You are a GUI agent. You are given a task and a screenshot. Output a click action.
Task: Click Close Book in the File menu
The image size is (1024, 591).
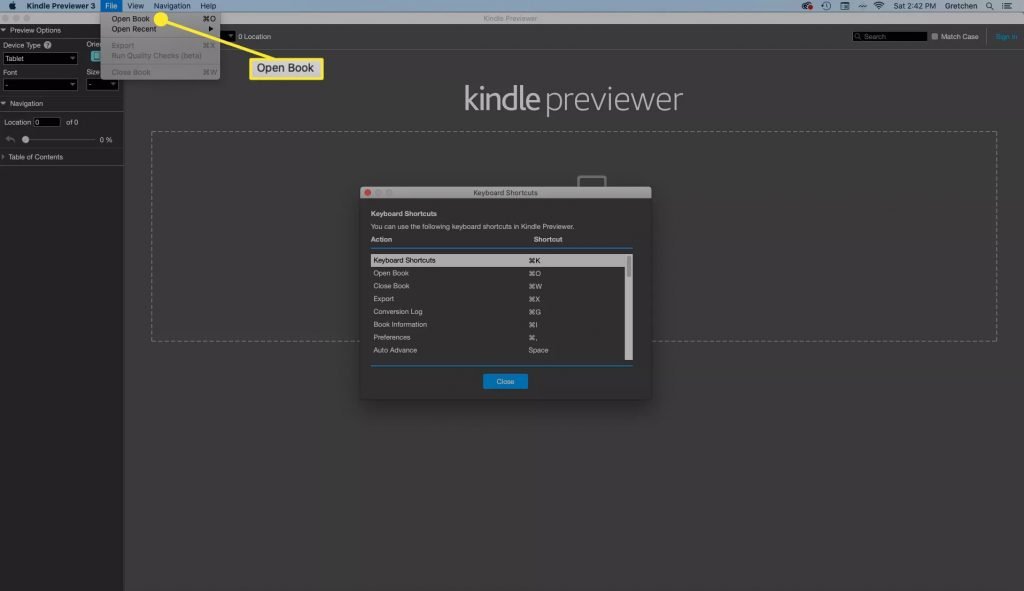tap(162, 72)
